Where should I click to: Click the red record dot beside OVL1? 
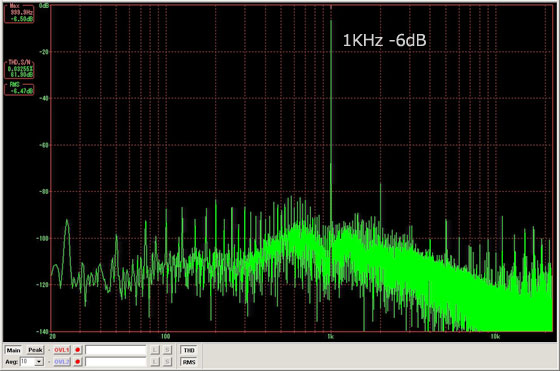tap(78, 350)
